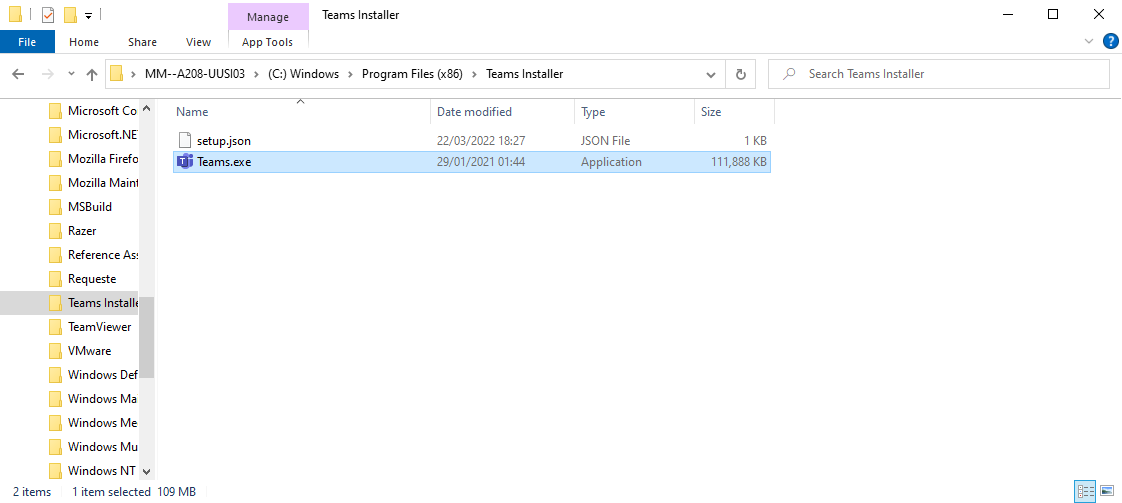This screenshot has height=503, width=1122.
Task: Switch to the Share ribbon tab
Action: pyautogui.click(x=142, y=41)
